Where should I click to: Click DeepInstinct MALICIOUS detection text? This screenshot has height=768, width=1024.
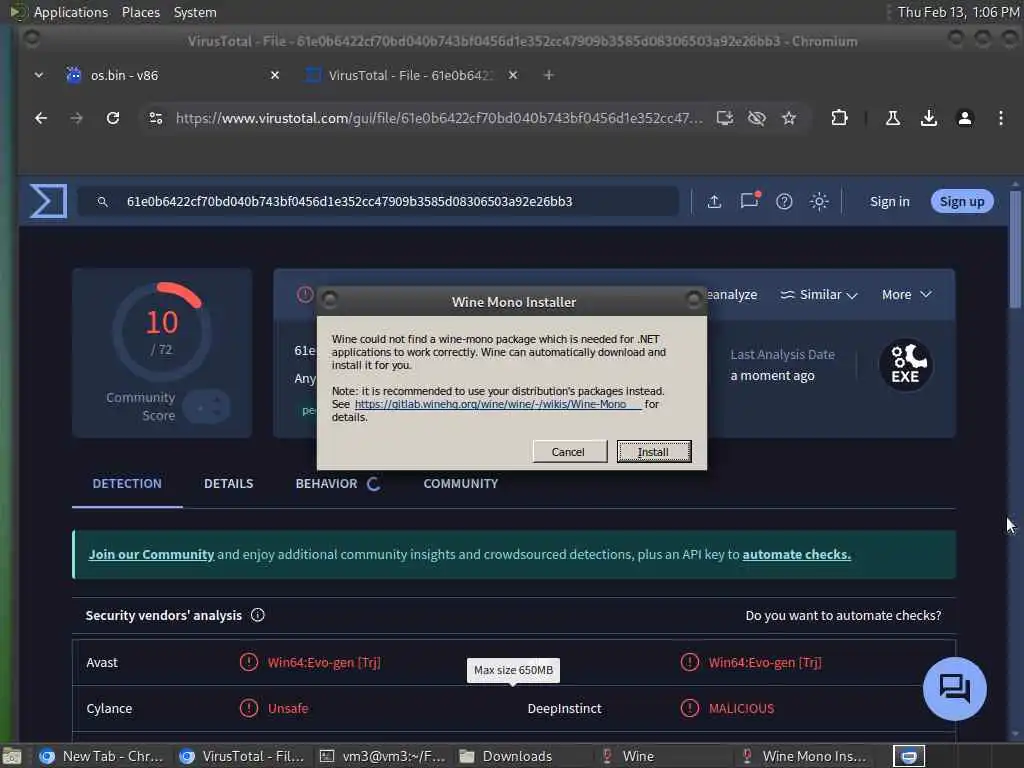(x=741, y=709)
